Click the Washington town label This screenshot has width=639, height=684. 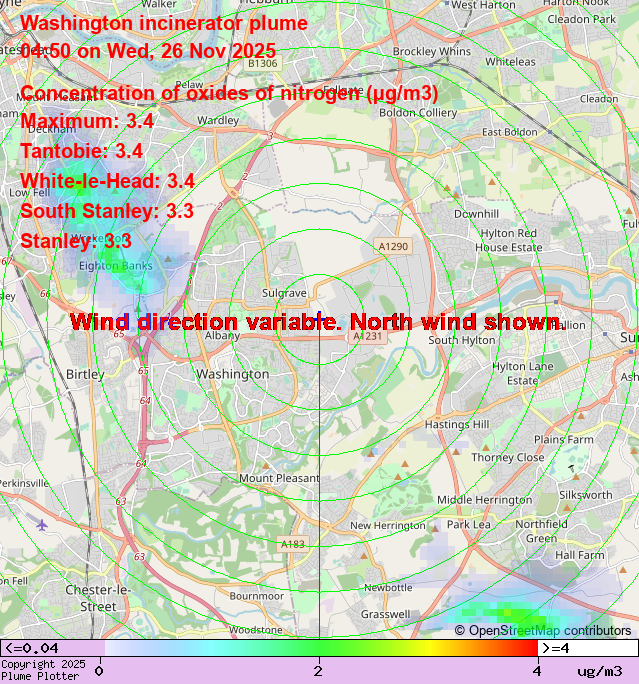tap(232, 374)
